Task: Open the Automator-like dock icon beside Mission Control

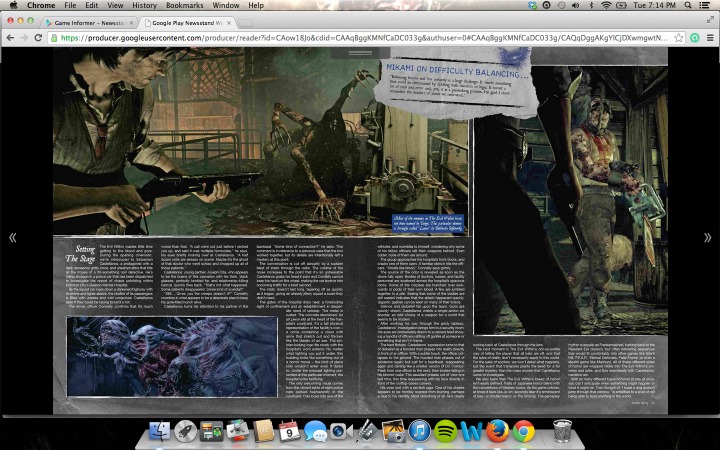Action: [237, 432]
